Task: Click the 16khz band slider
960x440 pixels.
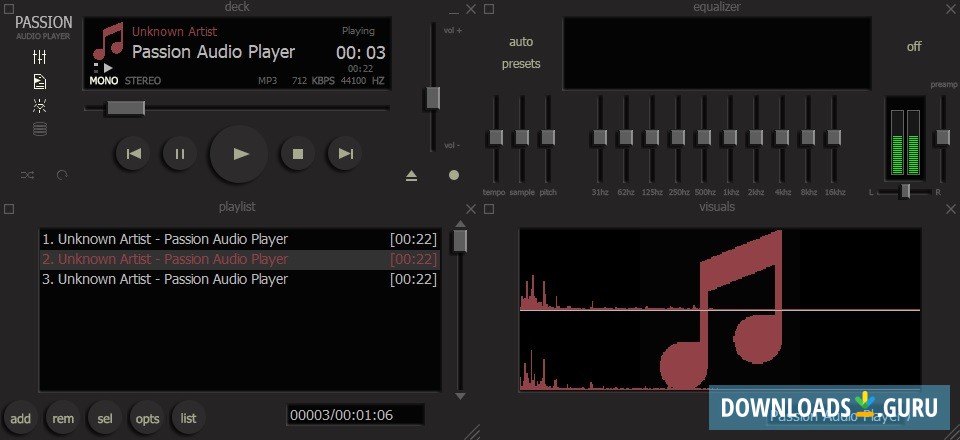Action: click(x=834, y=138)
